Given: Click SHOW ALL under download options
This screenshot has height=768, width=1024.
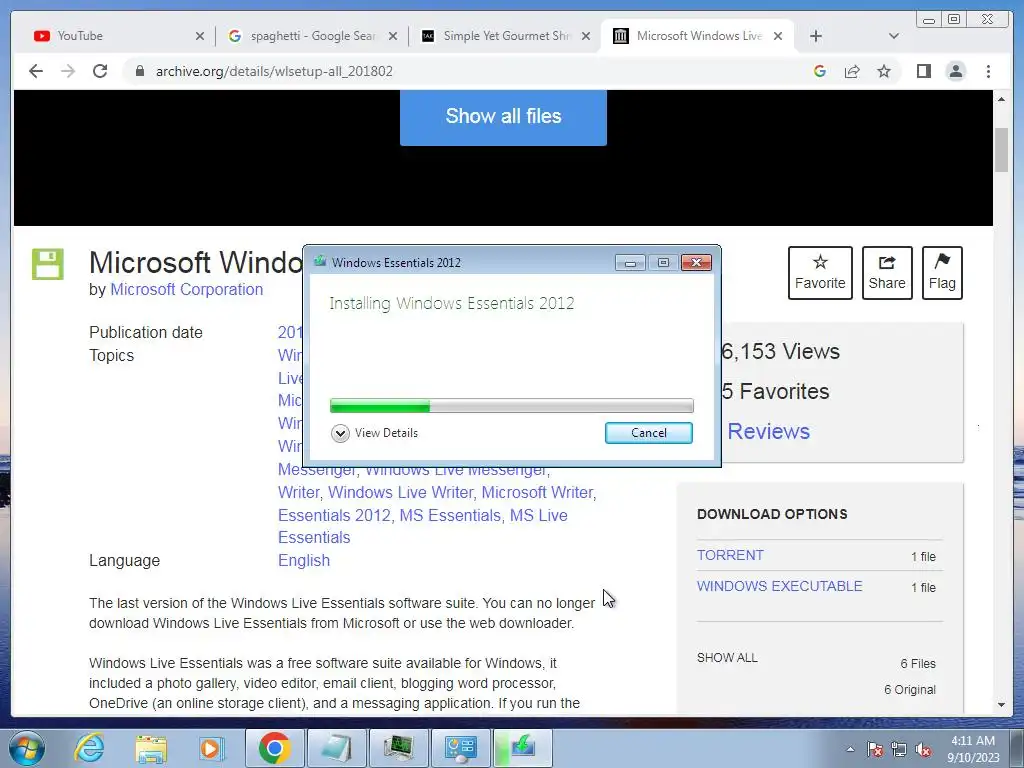Looking at the screenshot, I should click(727, 658).
